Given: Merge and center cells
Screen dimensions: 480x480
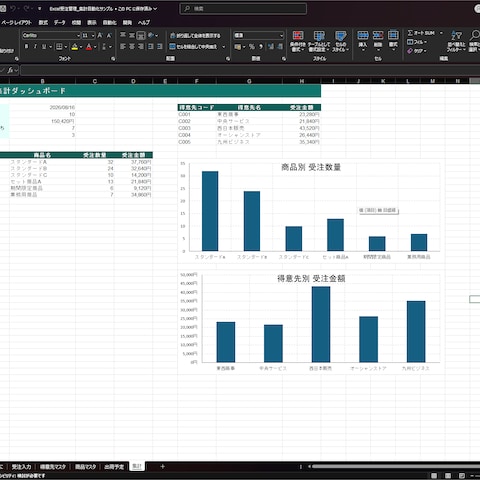Looking at the screenshot, I should click(193, 47).
